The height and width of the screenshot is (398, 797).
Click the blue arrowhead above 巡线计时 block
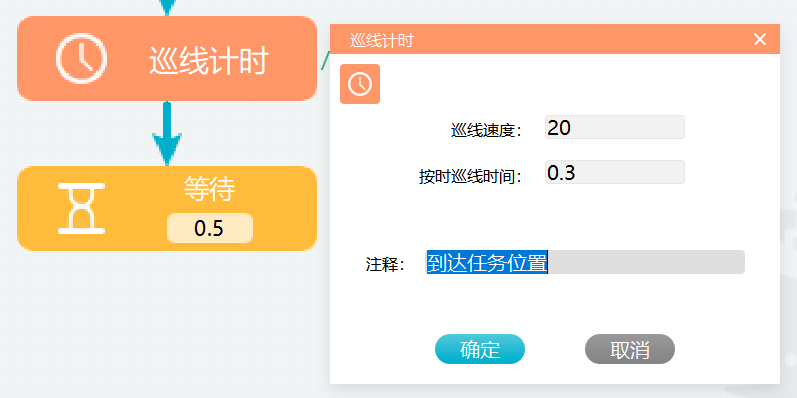click(167, 6)
